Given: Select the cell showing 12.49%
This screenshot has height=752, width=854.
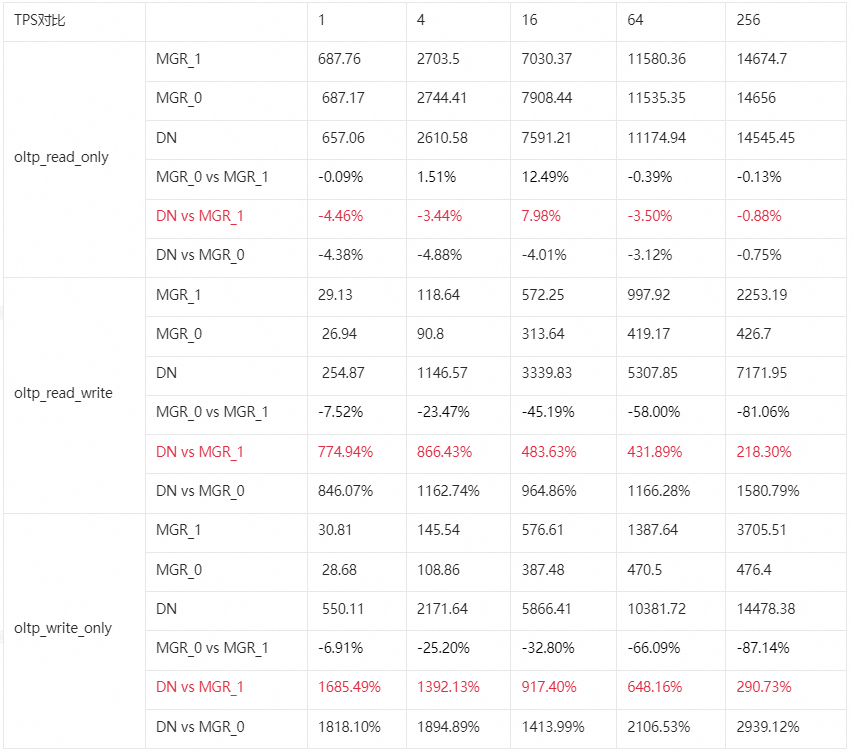Looking at the screenshot, I should (x=545, y=177).
